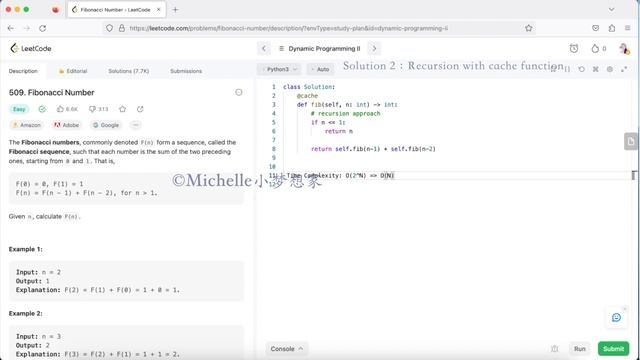Screen dimensions: 640x360
Task: Click the site security lock icon
Action: [x=122, y=28]
